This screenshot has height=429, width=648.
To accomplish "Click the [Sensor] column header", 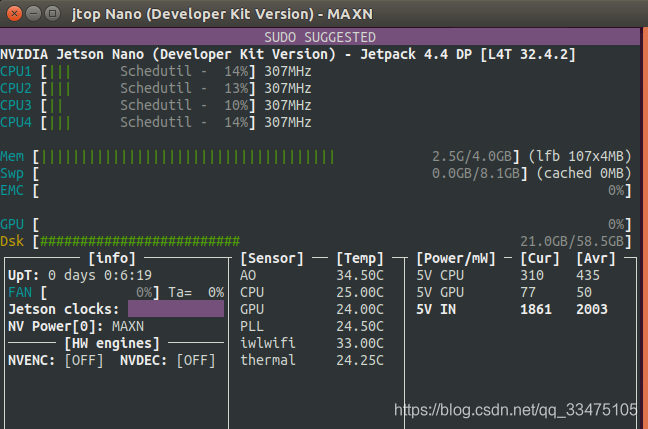I will coord(272,259).
